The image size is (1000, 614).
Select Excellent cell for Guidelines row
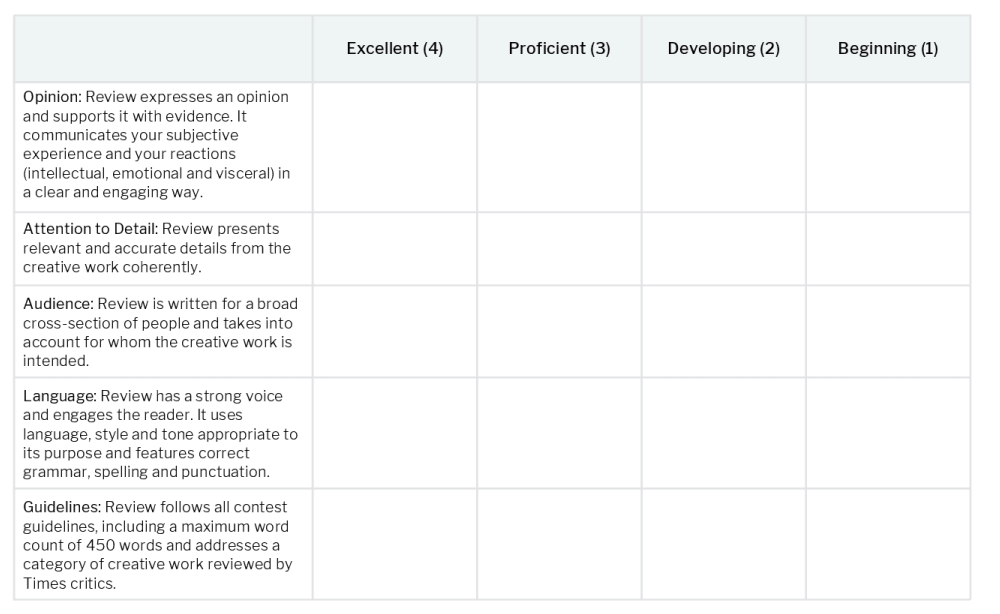394,545
